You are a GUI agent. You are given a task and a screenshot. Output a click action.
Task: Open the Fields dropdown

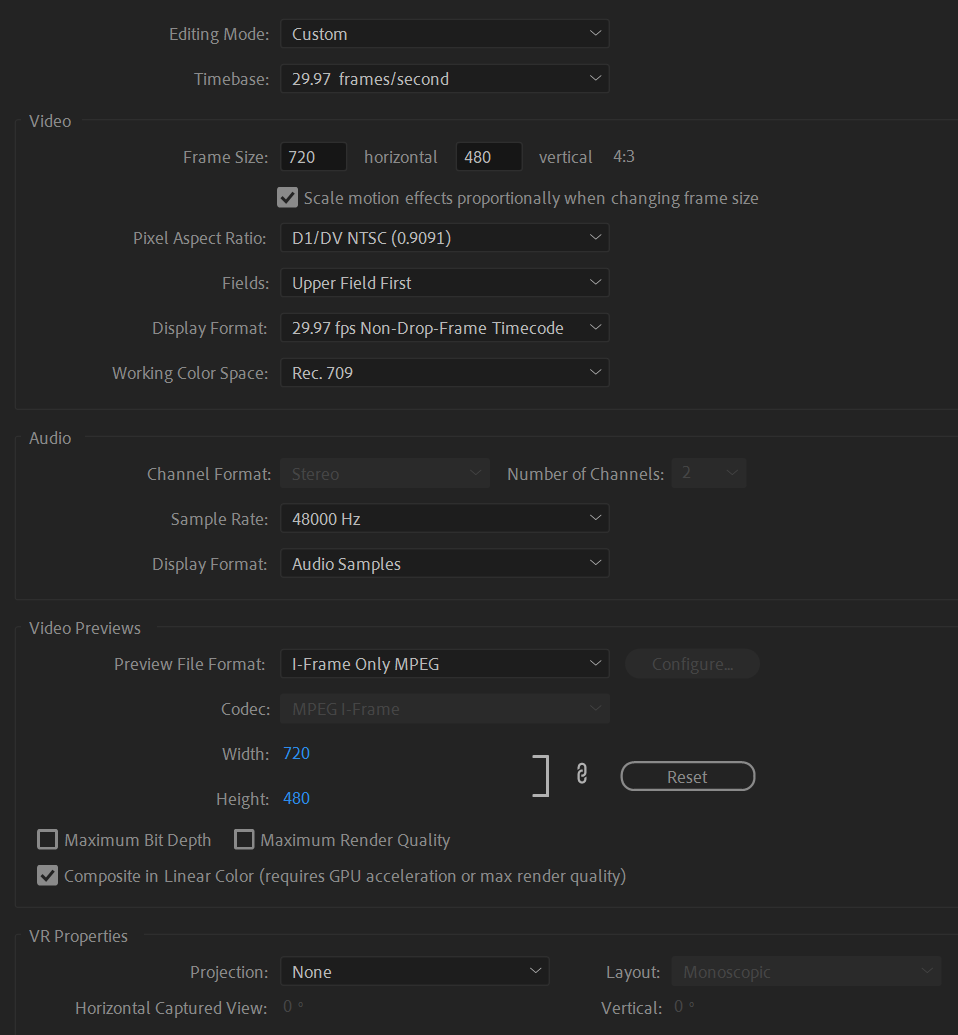pyautogui.click(x=444, y=282)
